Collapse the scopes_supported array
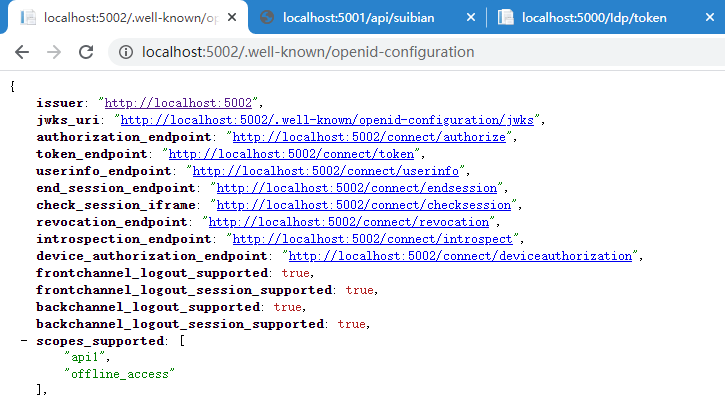The width and height of the screenshot is (725, 399). (24, 341)
